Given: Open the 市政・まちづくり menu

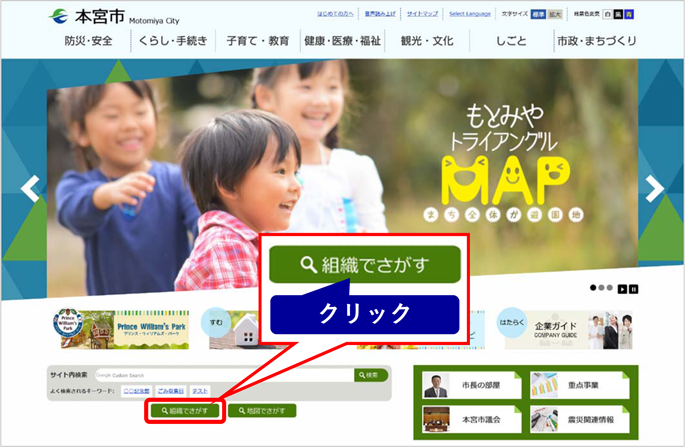Looking at the screenshot, I should pos(596,41).
